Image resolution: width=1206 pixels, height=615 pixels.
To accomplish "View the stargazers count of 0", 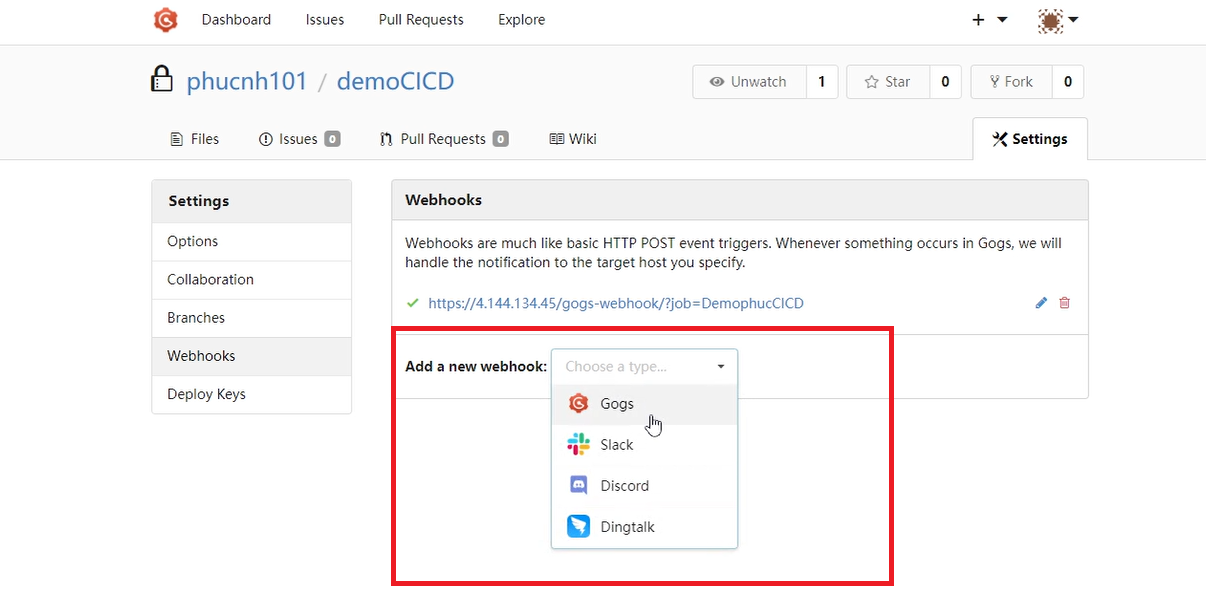I will pyautogui.click(x=945, y=82).
